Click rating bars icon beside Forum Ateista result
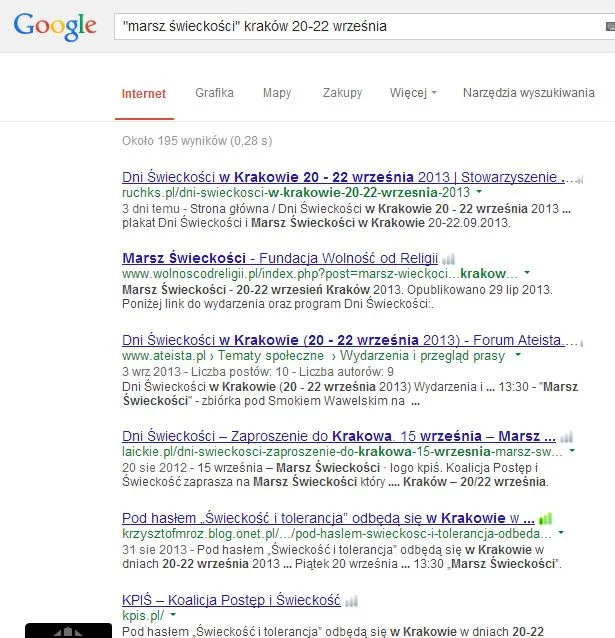This screenshot has width=615, height=638. pyautogui.click(x=581, y=343)
